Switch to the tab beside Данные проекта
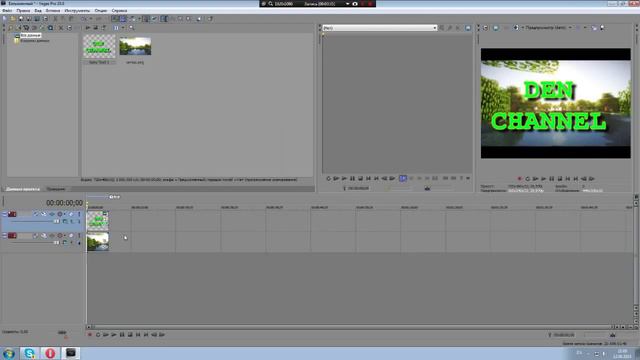The height and width of the screenshot is (360, 640). pyautogui.click(x=56, y=189)
